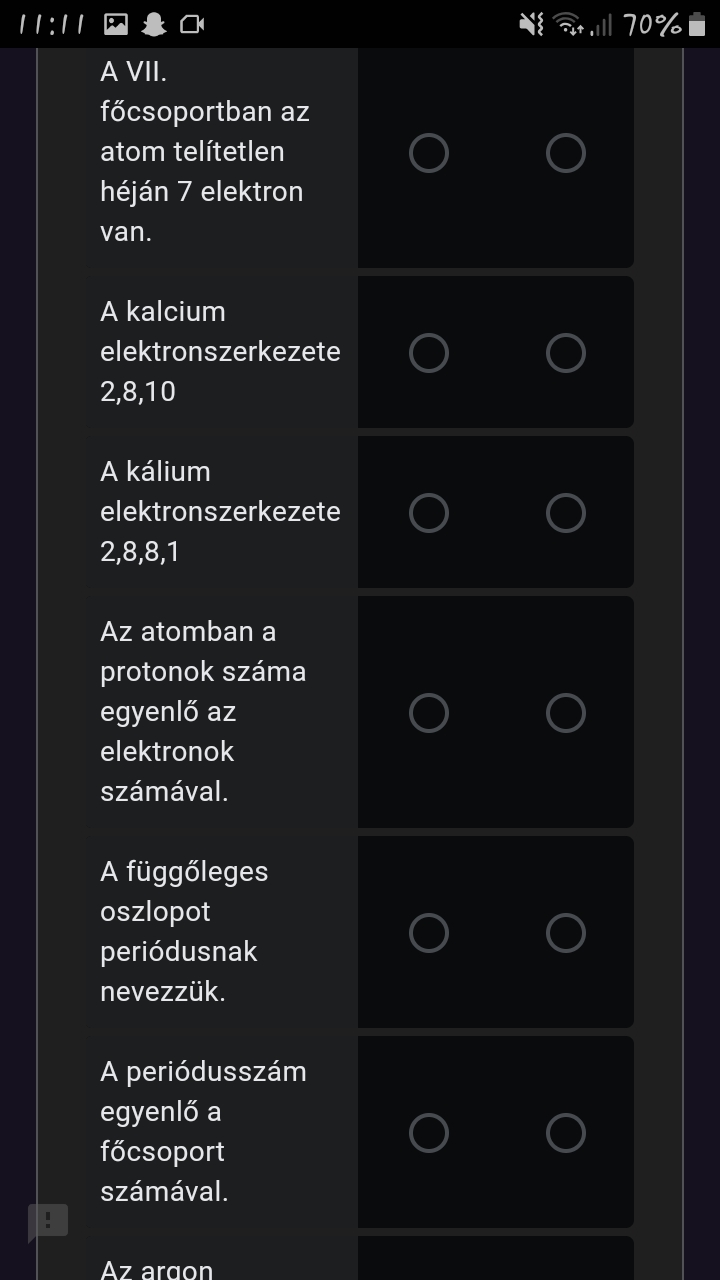720x1280 pixels.
Task: Select first radio for VII. főcsoport statement
Action: [429, 153]
